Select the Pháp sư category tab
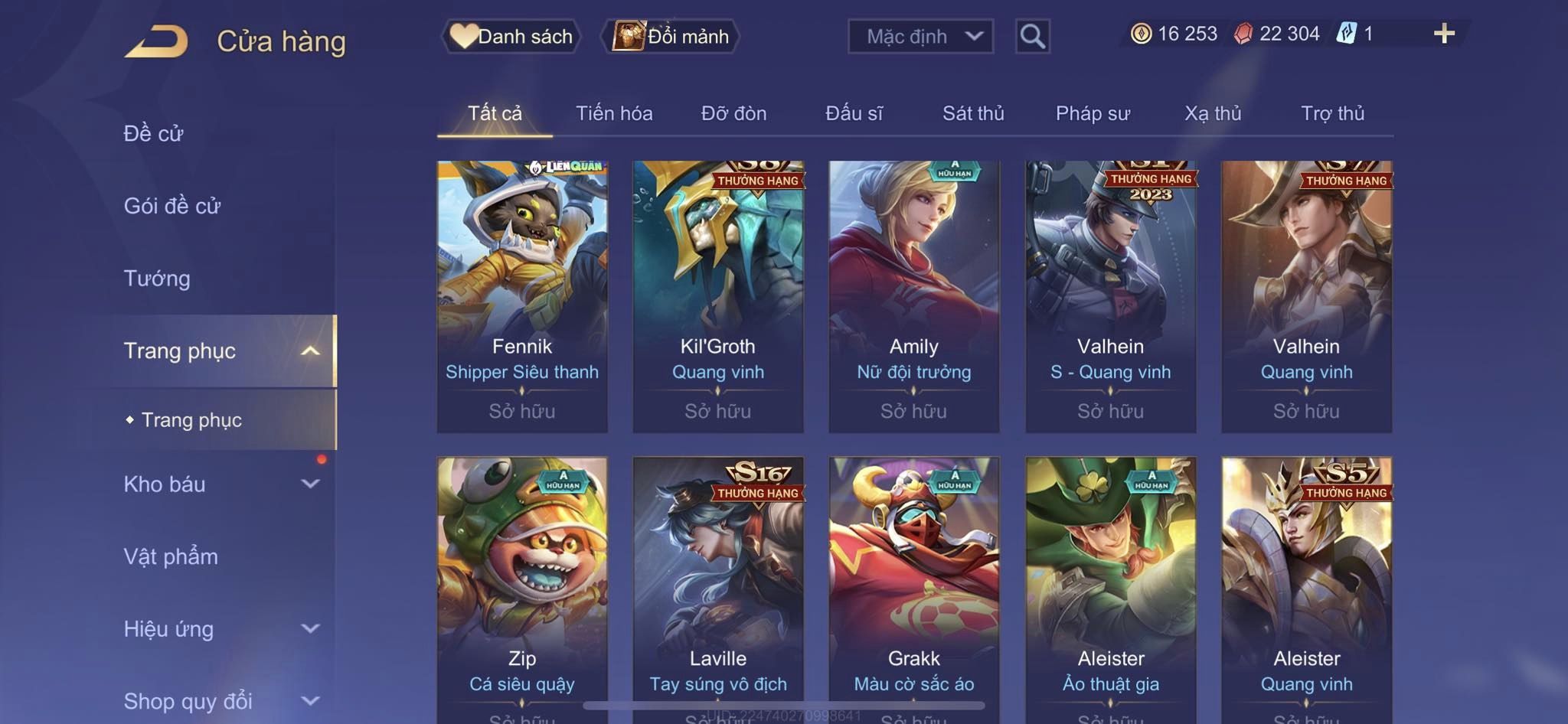 (1093, 113)
